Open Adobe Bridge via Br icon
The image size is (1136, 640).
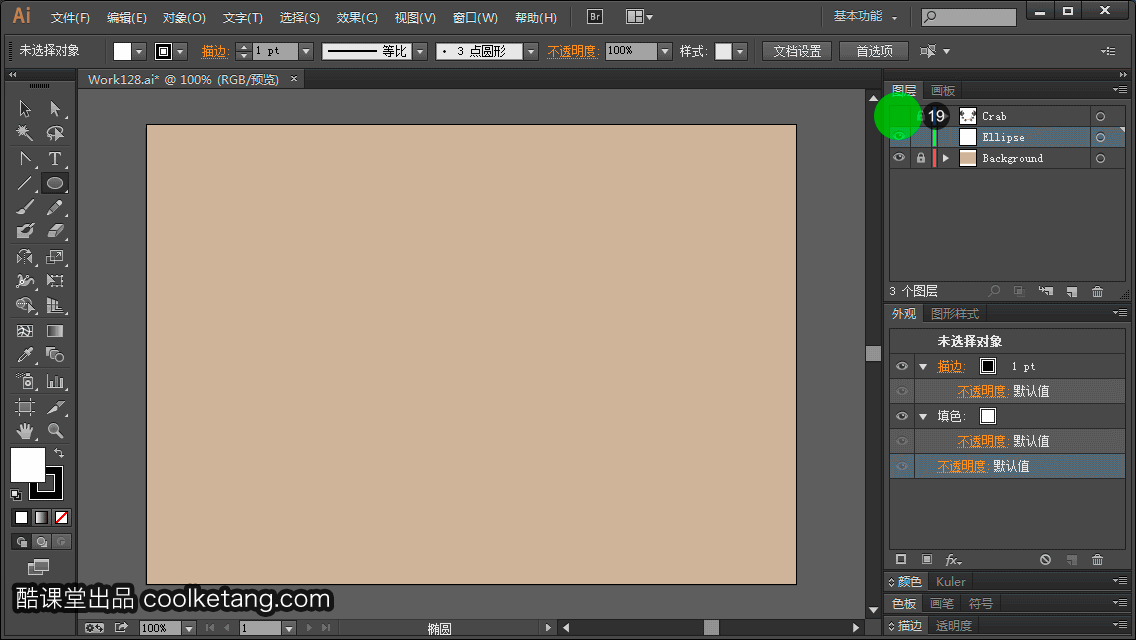click(595, 17)
